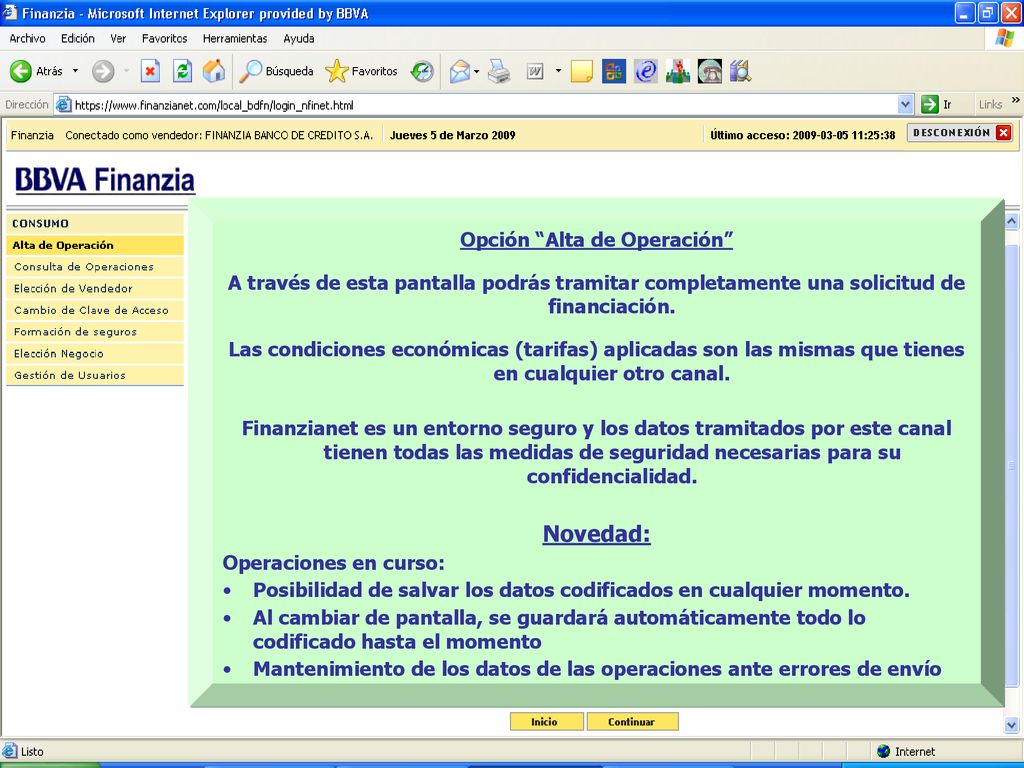Select Alta de Operación in the sidebar
The image size is (1024, 768).
tap(95, 245)
